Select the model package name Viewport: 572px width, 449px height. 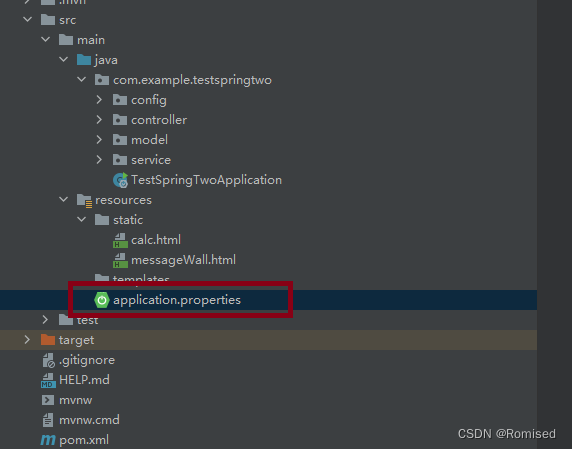pos(150,140)
